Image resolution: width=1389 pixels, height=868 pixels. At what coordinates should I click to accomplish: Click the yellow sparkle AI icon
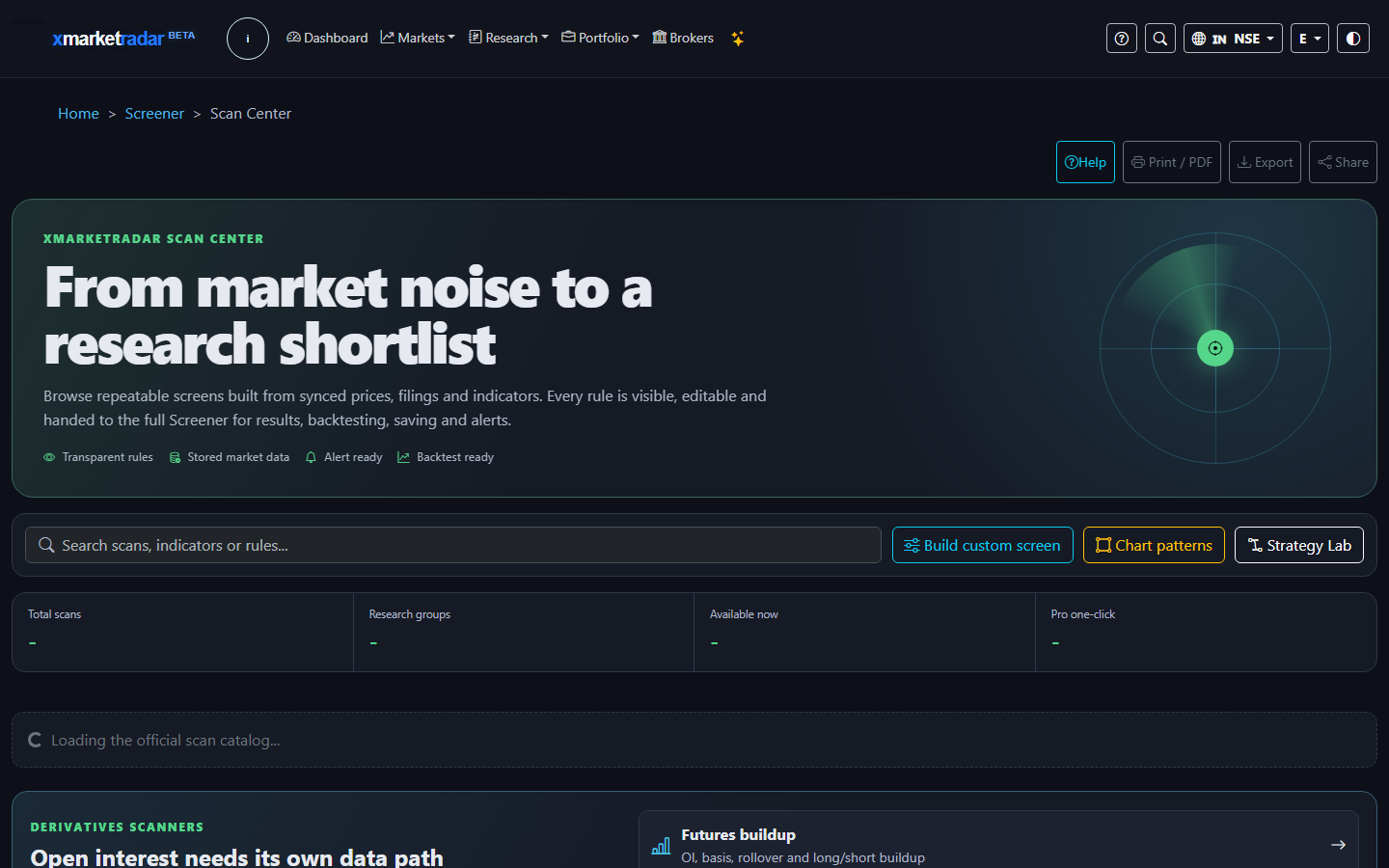click(737, 39)
